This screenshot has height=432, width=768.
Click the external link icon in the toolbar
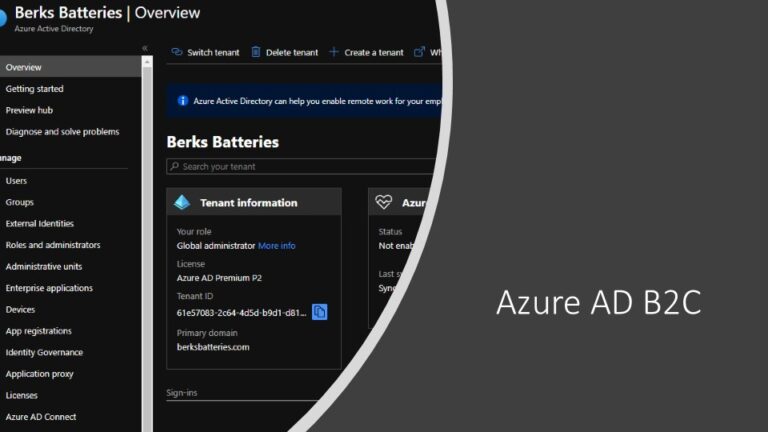tap(419, 52)
